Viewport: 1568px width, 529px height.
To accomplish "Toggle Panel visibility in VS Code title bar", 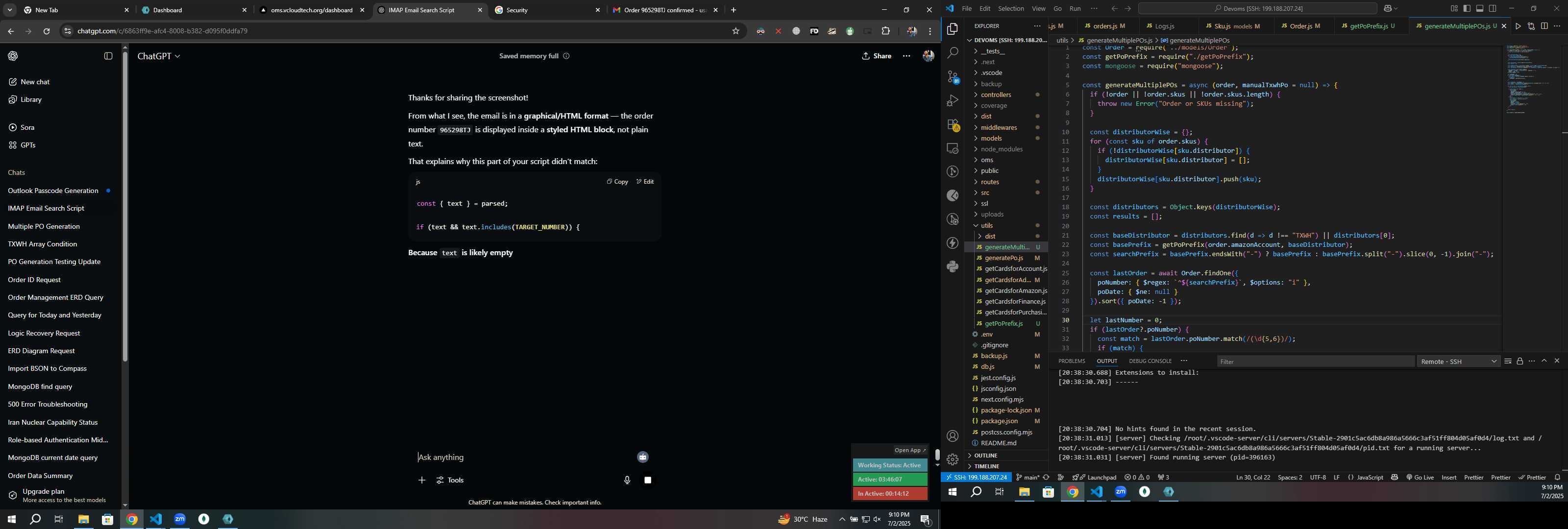I will click(x=1480, y=8).
